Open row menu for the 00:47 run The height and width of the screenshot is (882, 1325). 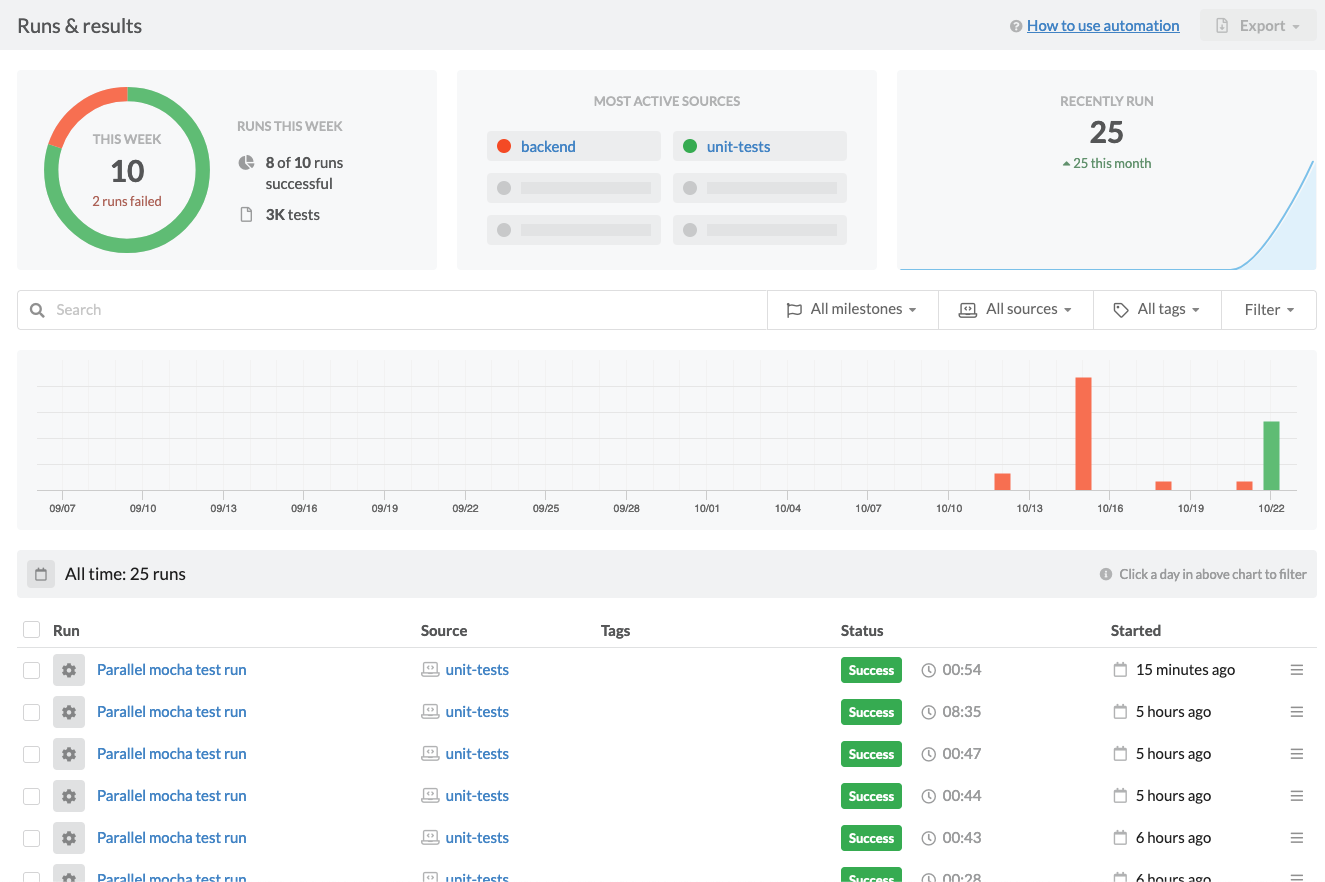(x=1297, y=754)
